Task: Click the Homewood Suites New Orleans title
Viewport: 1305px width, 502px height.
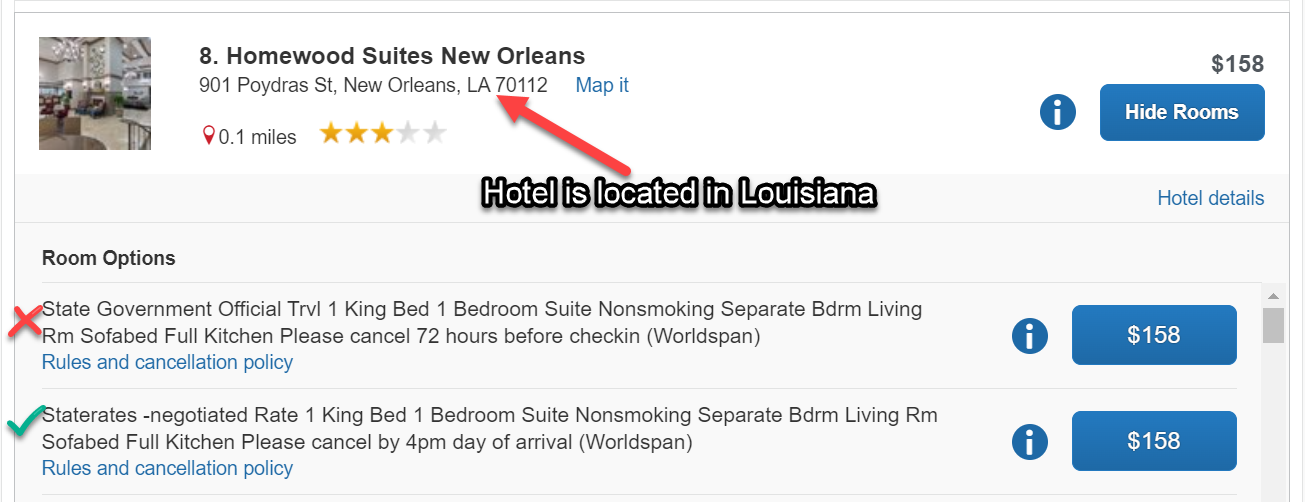Action: [x=392, y=56]
